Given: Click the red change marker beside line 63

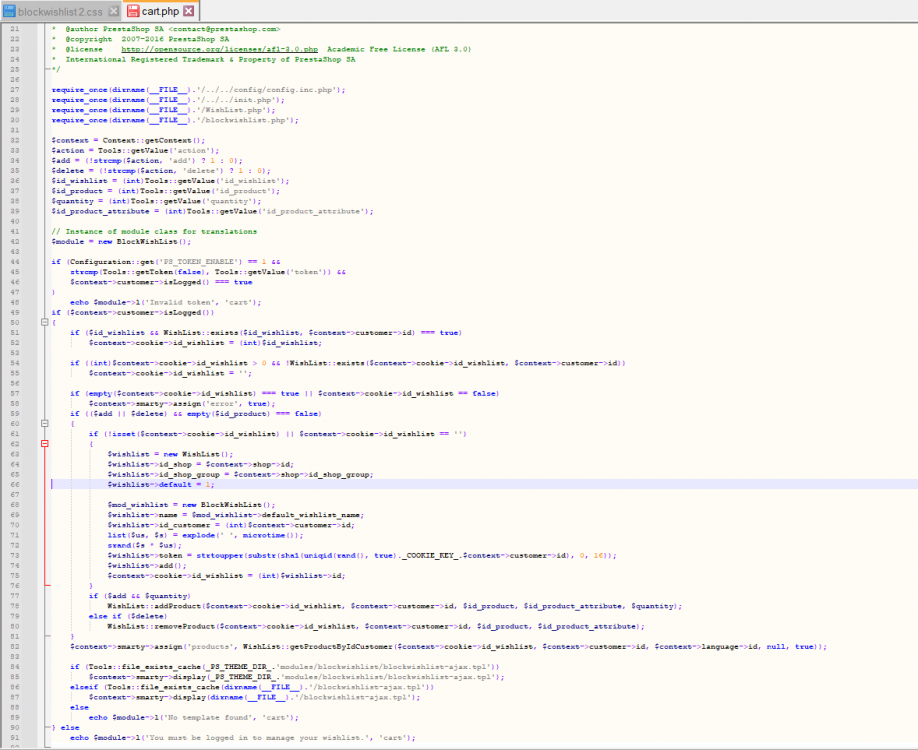Looking at the screenshot, I should click(45, 453).
